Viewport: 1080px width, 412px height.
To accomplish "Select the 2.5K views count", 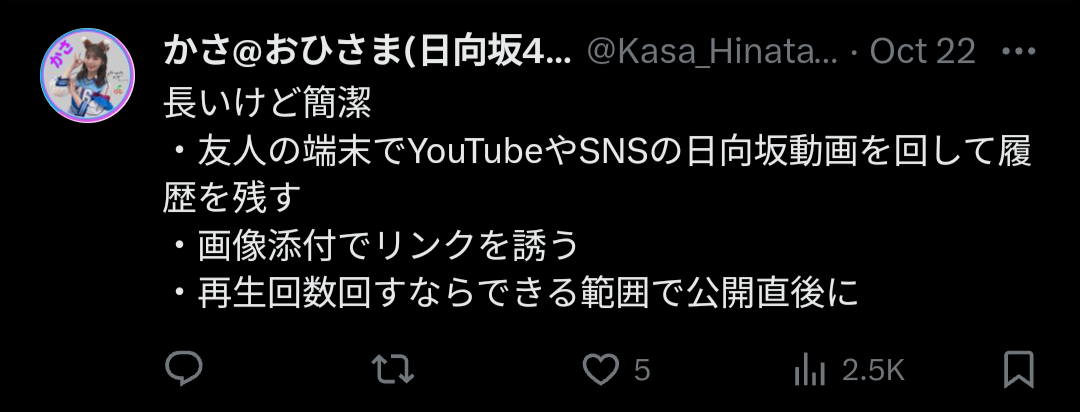I will tap(873, 371).
